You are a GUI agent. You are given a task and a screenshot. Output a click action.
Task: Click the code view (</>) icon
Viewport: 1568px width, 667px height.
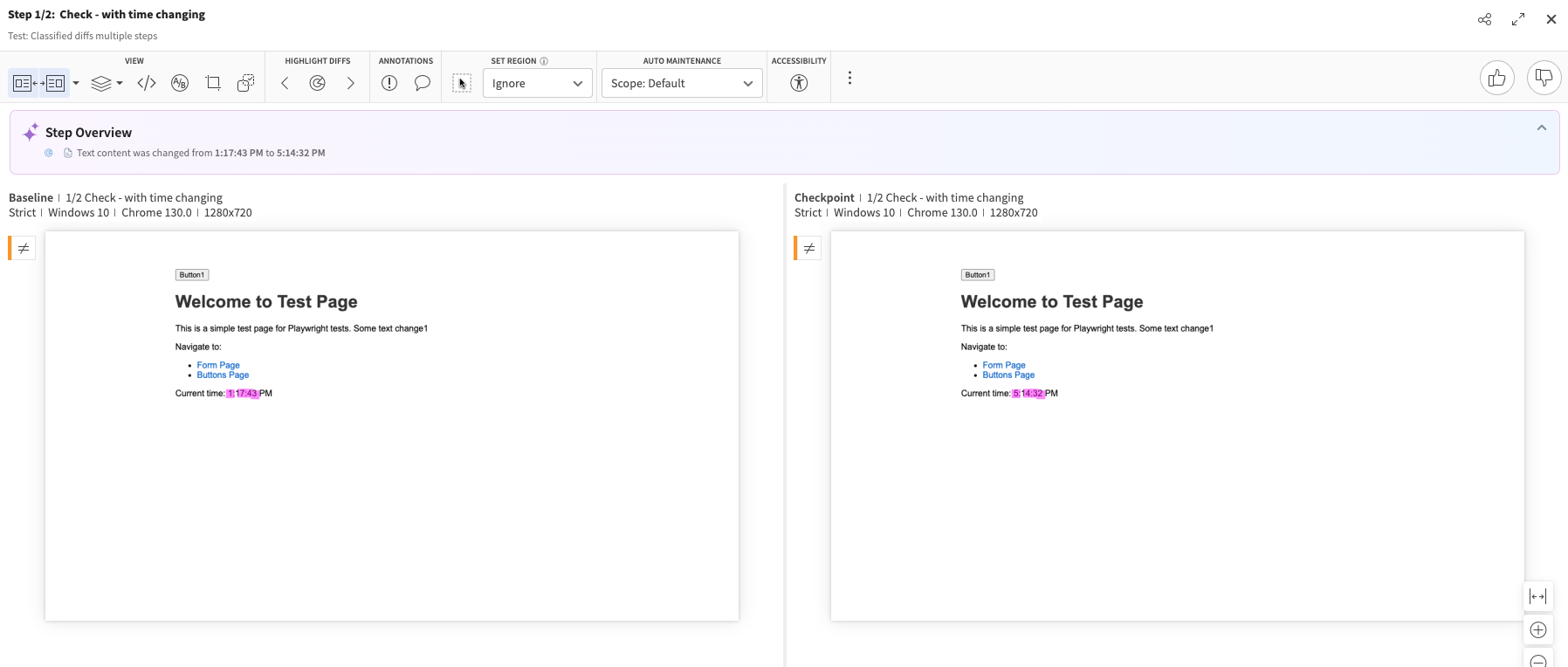point(147,83)
